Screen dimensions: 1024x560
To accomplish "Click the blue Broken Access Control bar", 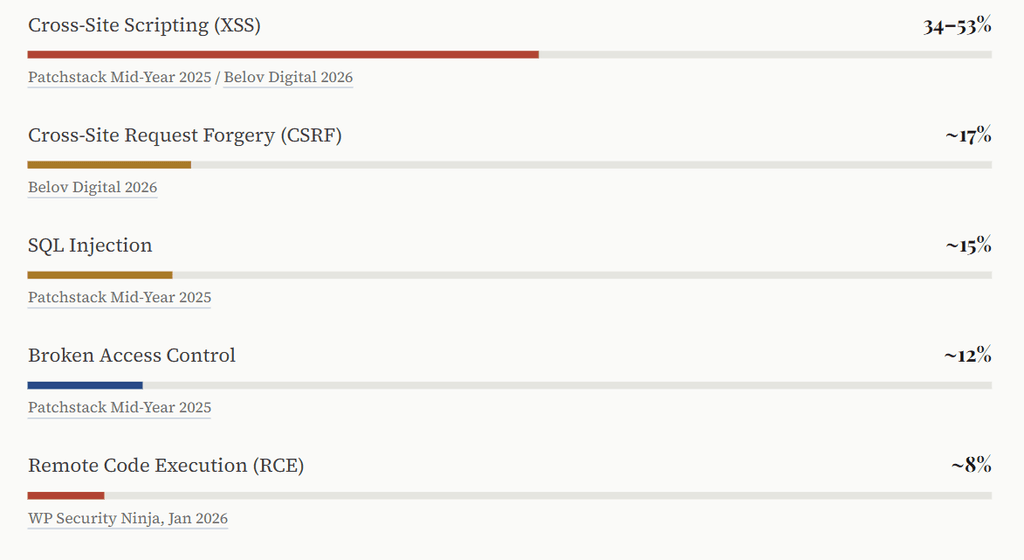I will click(85, 384).
